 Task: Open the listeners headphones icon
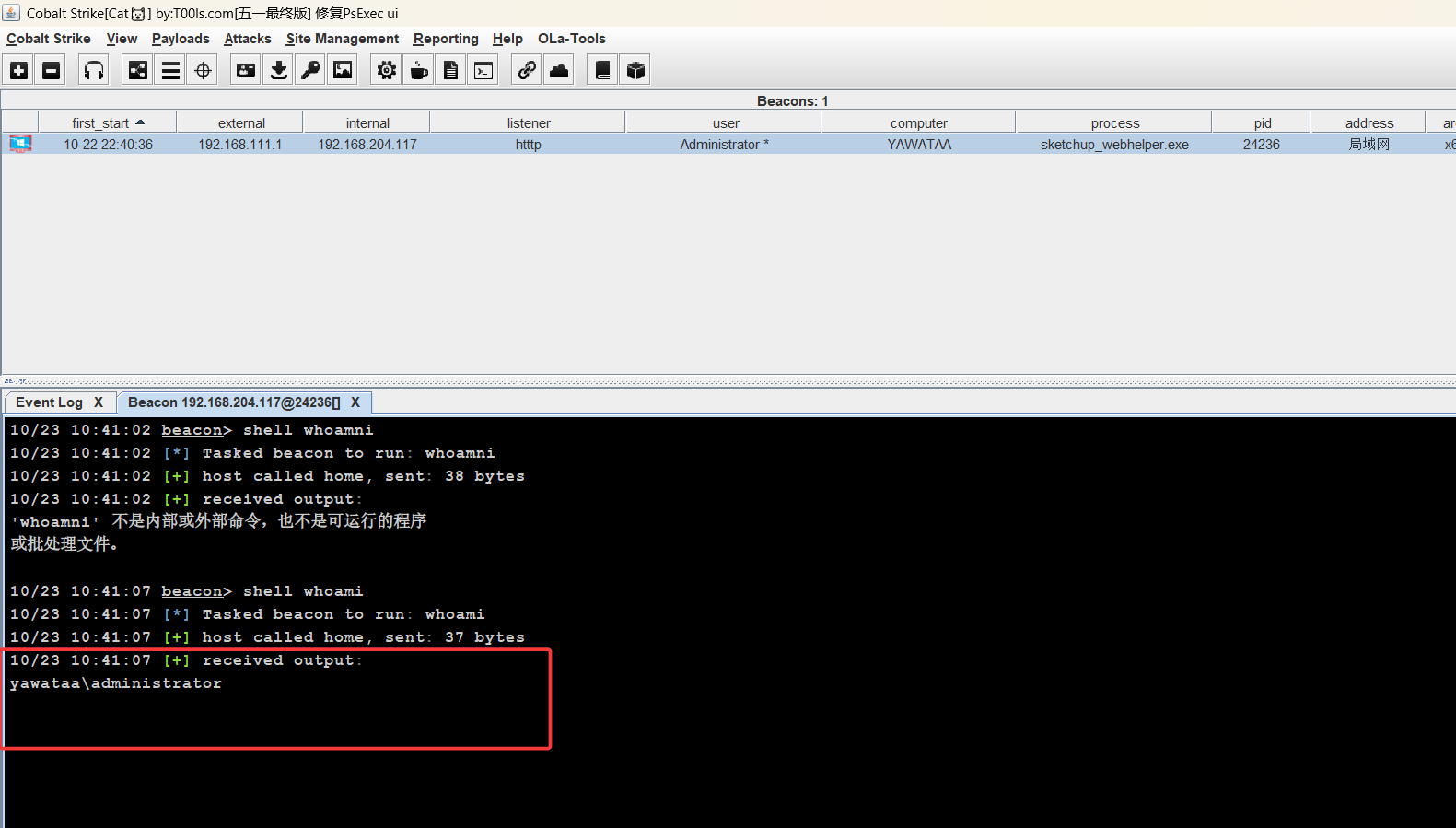94,70
